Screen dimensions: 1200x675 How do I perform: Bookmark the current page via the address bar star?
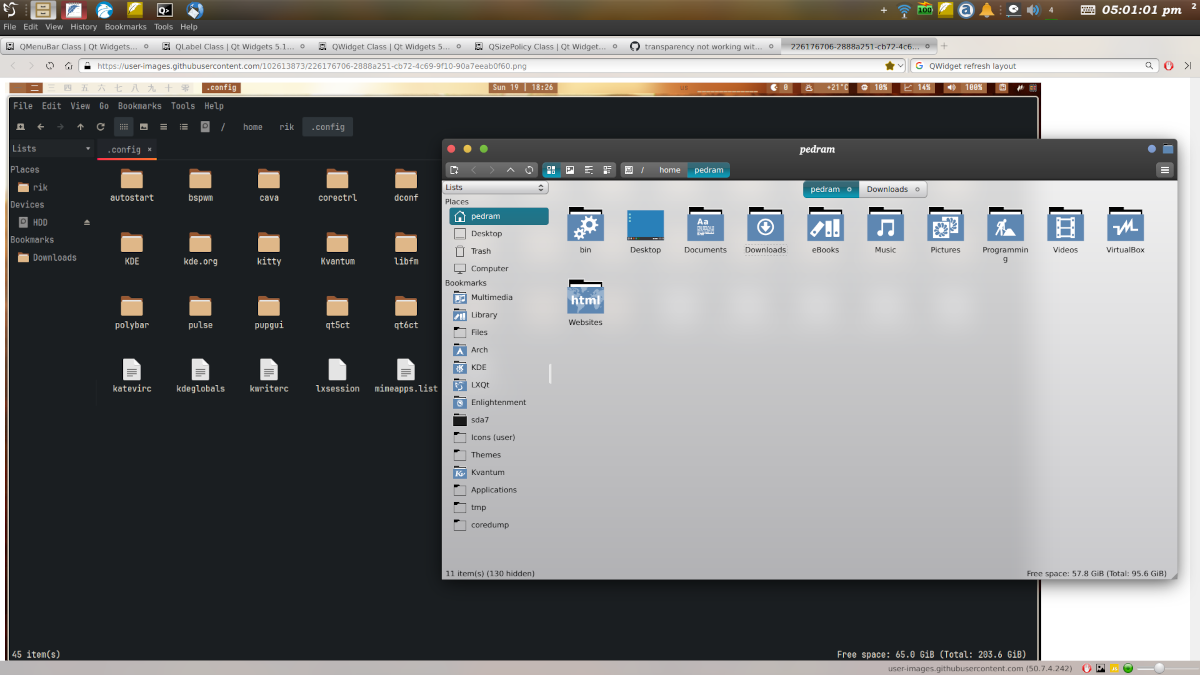click(x=889, y=66)
